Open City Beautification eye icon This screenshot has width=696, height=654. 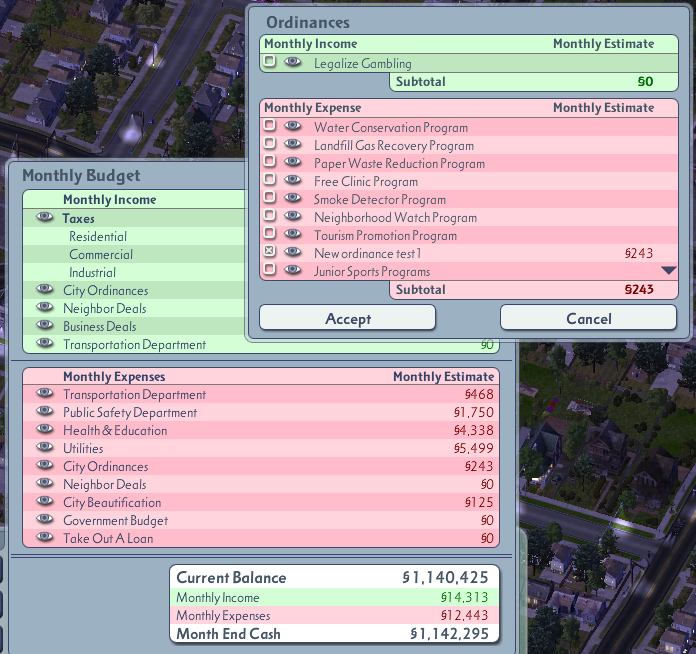(44, 501)
